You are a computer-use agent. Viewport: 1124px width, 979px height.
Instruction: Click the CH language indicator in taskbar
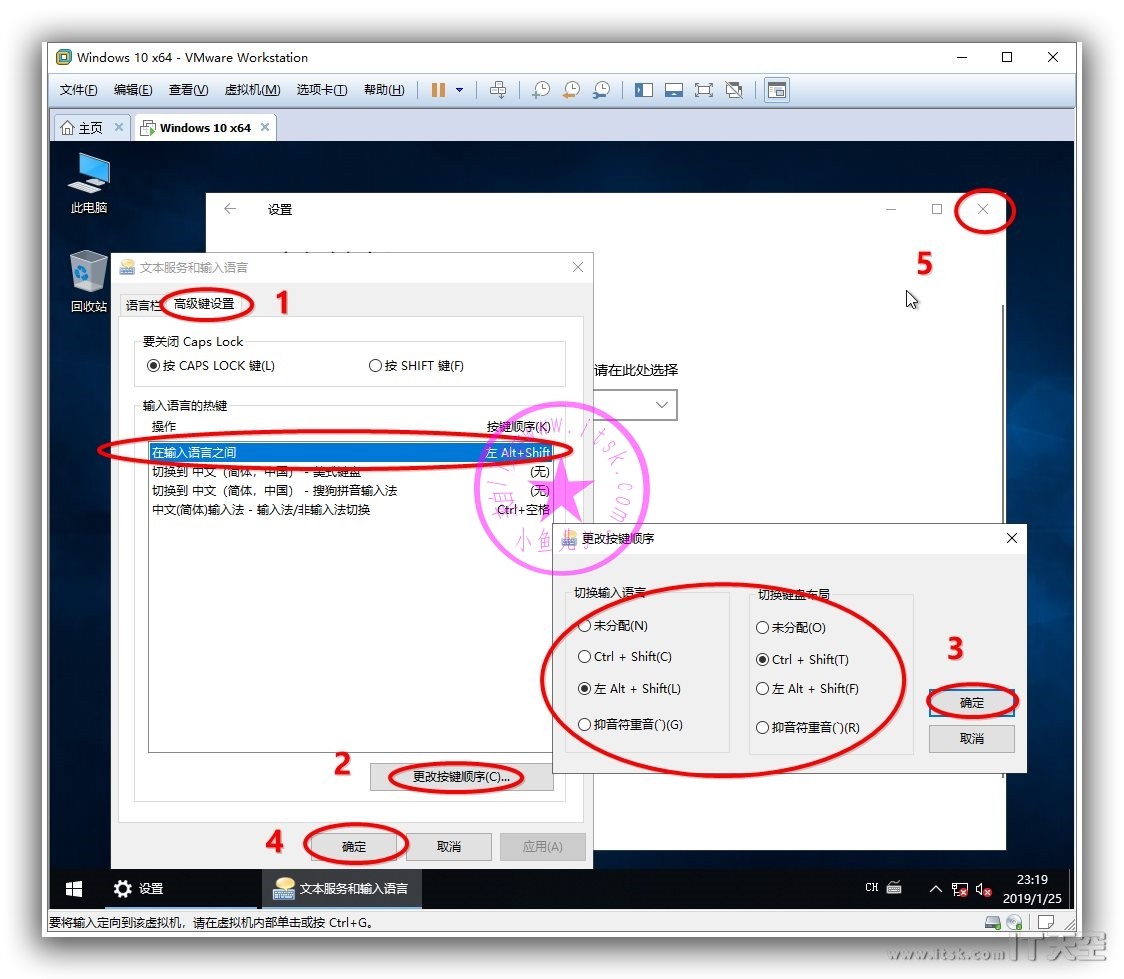coord(872,888)
